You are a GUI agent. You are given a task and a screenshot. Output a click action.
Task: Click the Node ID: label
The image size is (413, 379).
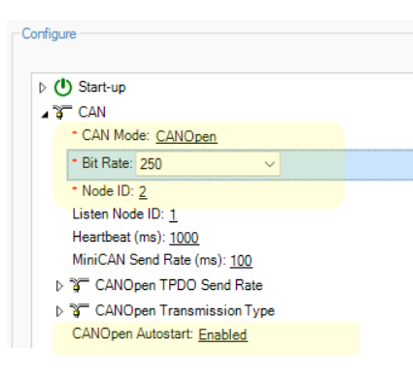pos(108,191)
